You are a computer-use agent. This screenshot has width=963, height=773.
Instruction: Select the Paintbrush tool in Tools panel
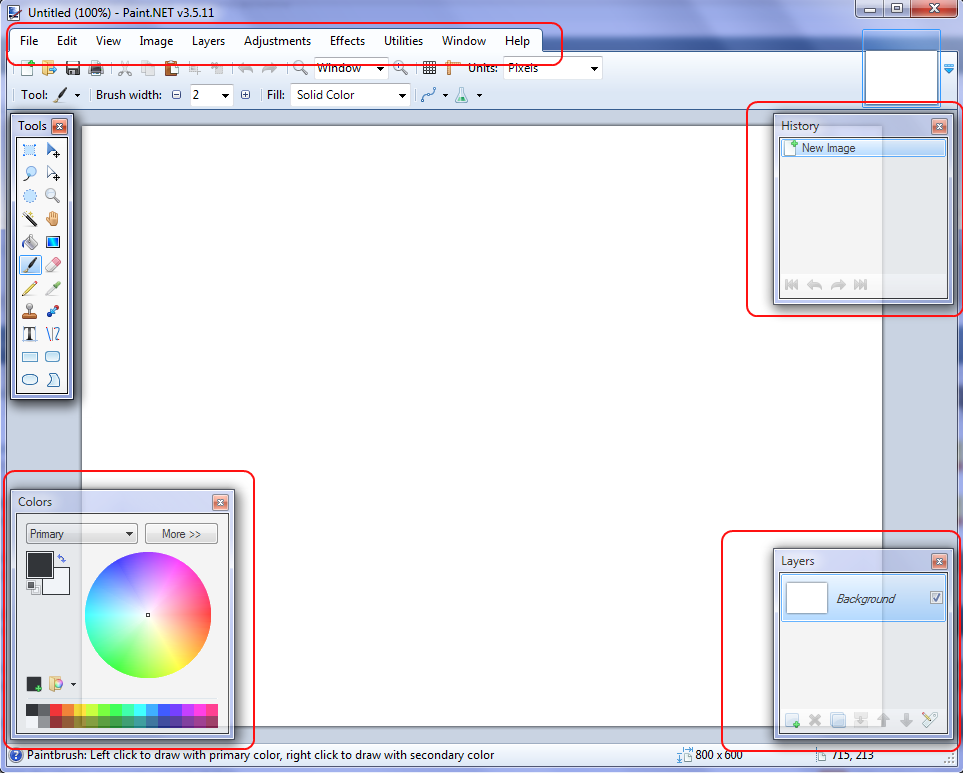pyautogui.click(x=30, y=265)
